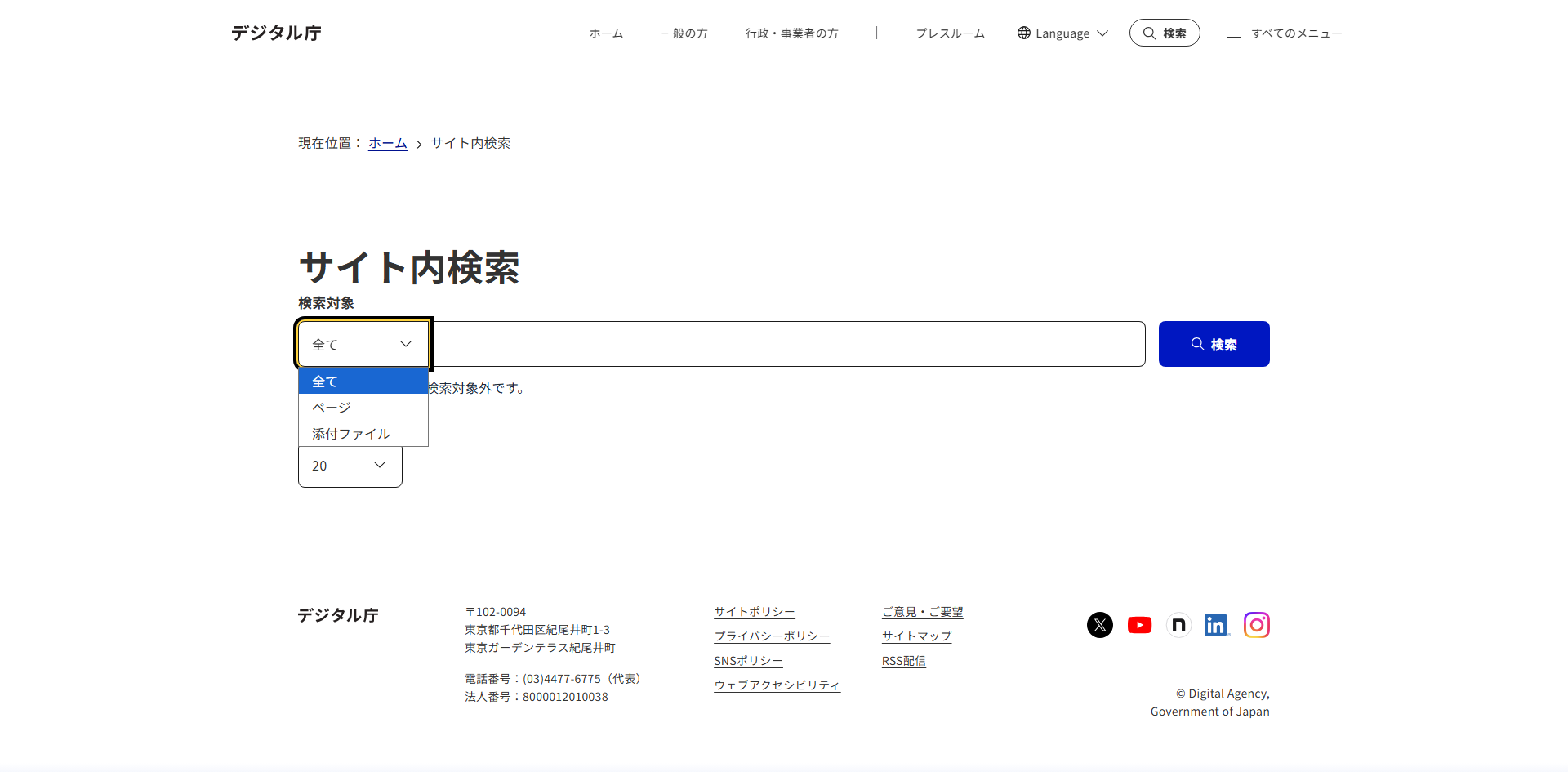Open 行政・事業者の方 in the top navigation

792,33
